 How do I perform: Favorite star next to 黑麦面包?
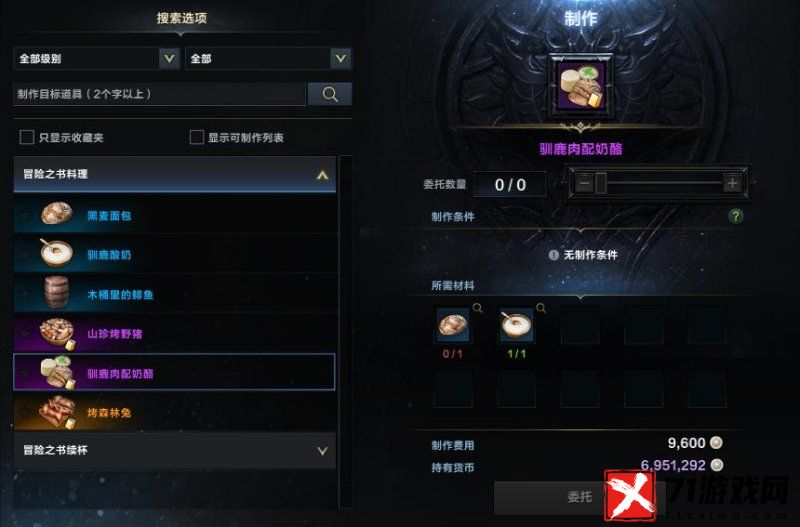coord(26,215)
